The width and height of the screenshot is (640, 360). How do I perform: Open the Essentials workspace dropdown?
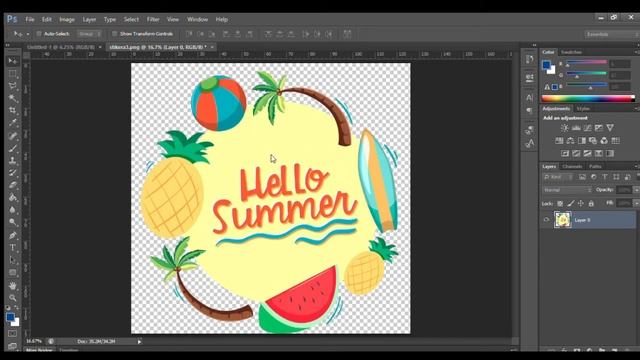[x=611, y=34]
